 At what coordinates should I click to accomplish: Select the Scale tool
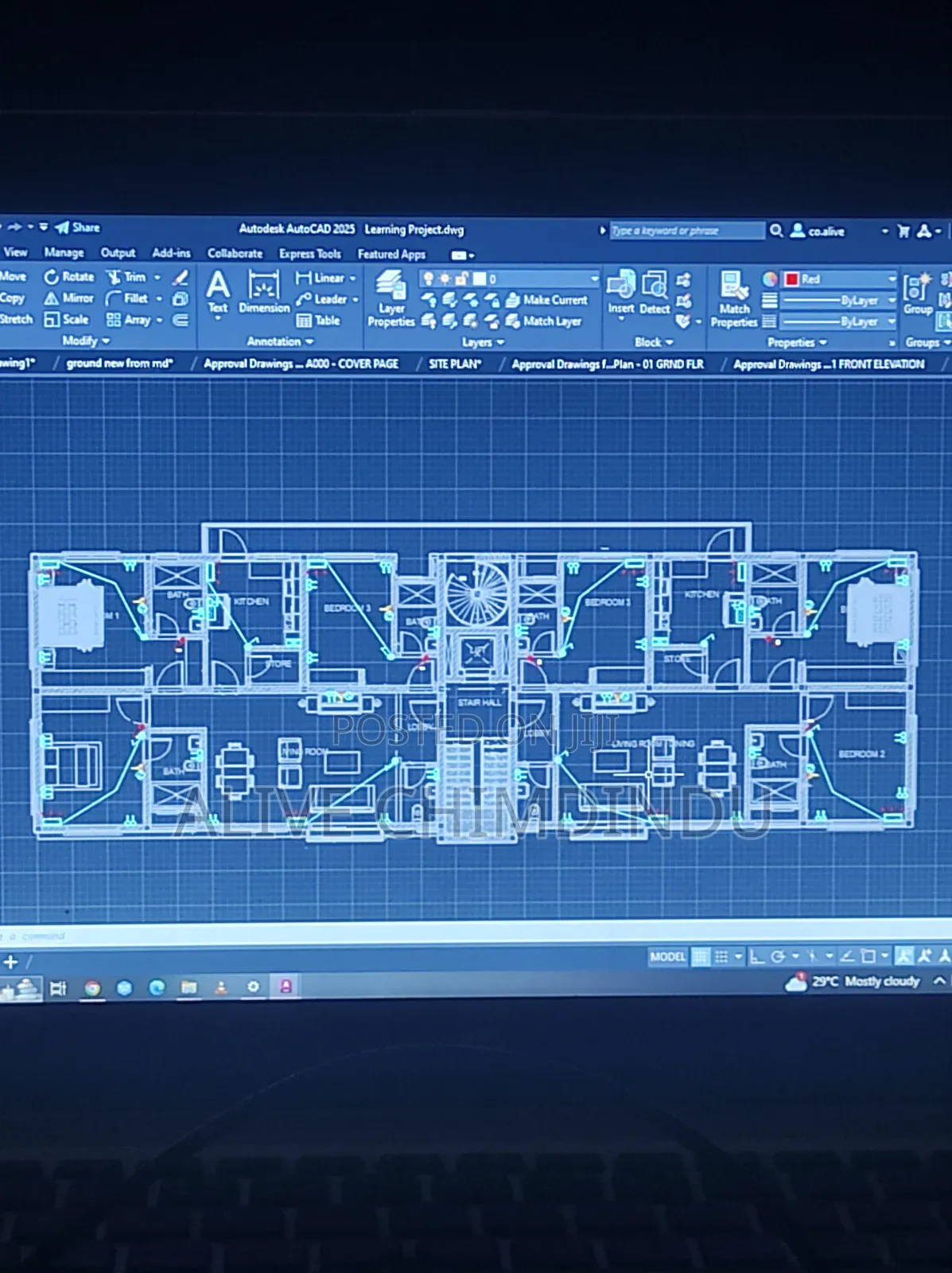click(67, 319)
